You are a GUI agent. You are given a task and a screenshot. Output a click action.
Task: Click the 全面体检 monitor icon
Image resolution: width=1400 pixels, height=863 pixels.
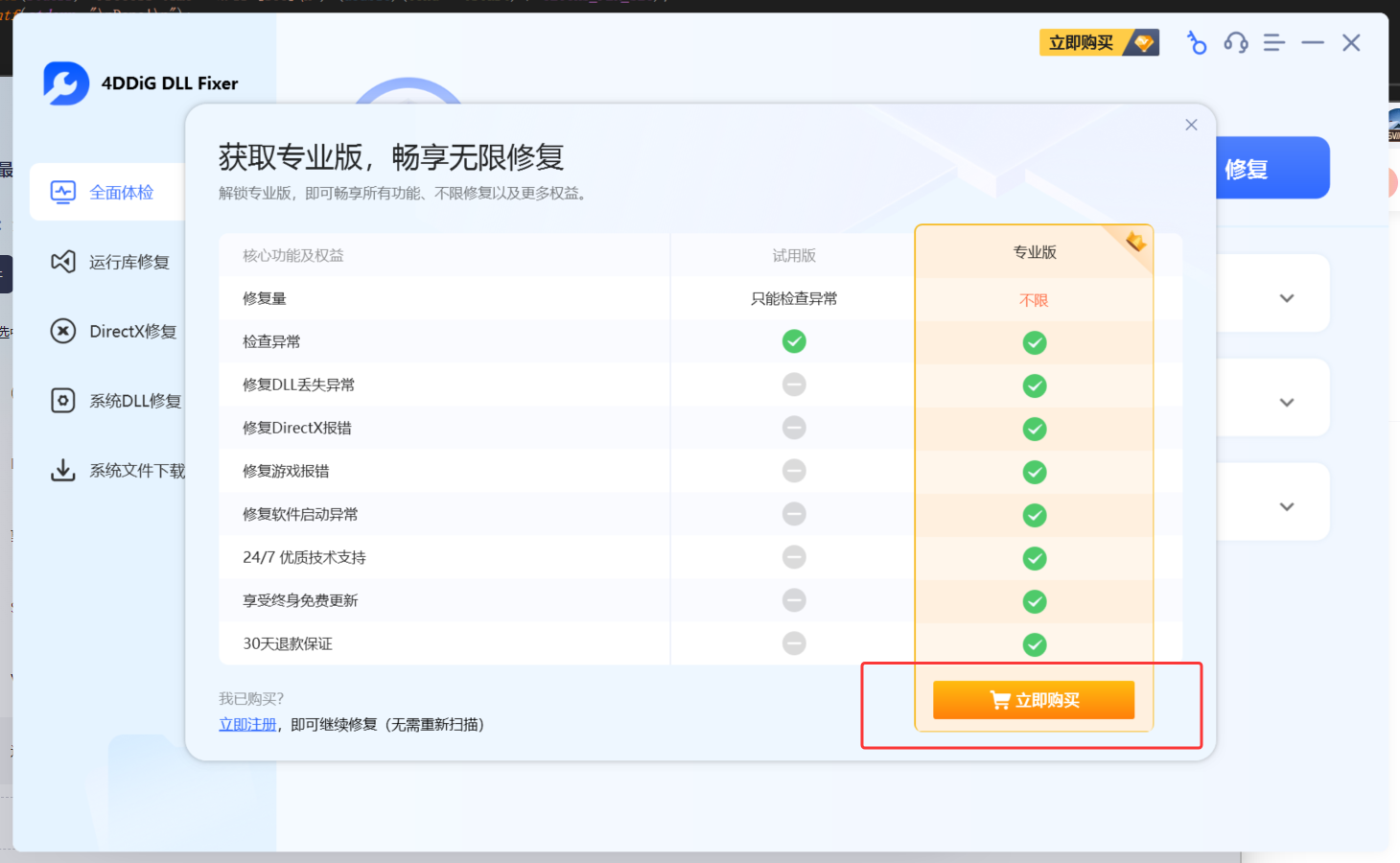[63, 193]
